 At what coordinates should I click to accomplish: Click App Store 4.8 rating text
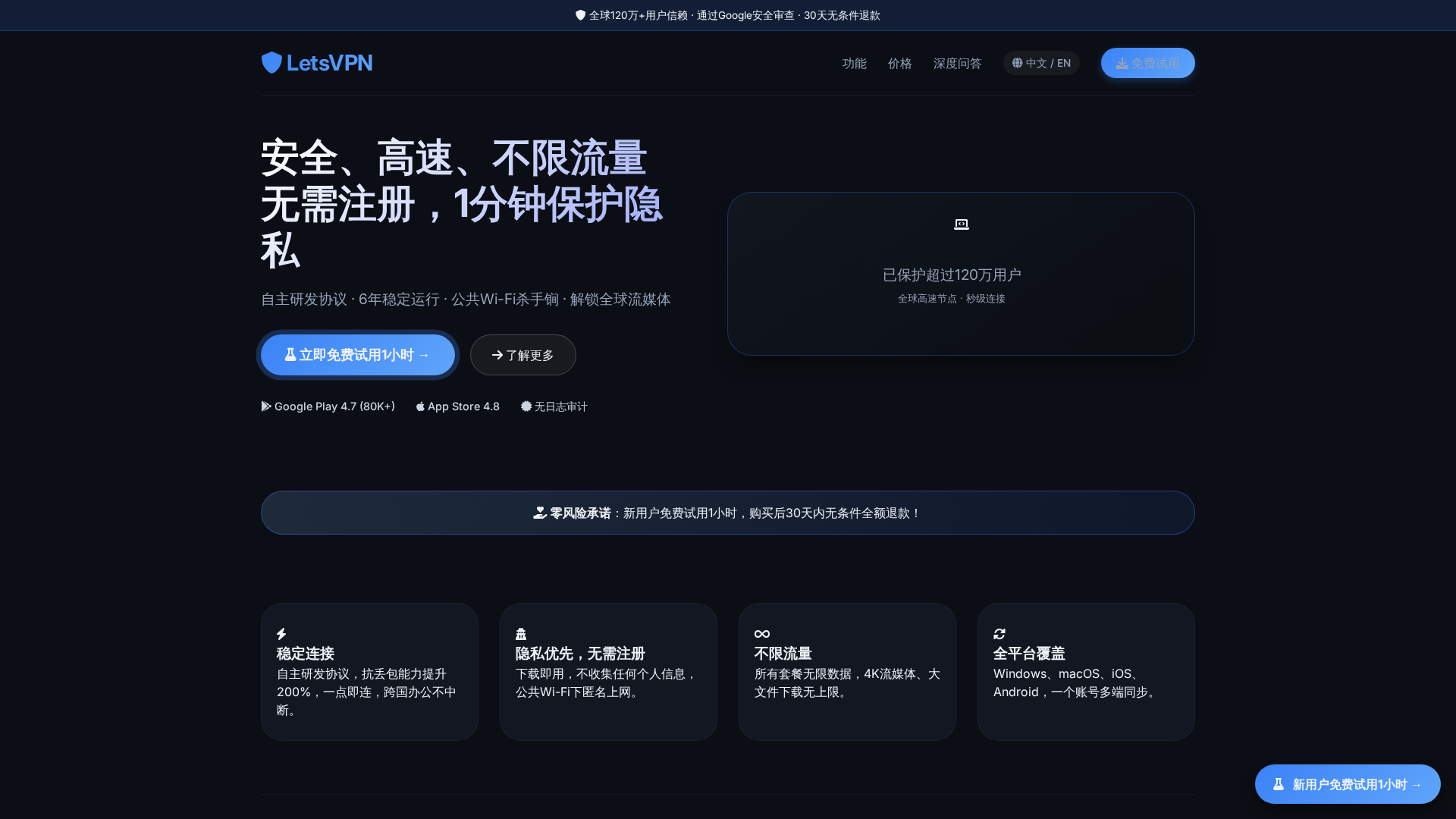tap(463, 406)
